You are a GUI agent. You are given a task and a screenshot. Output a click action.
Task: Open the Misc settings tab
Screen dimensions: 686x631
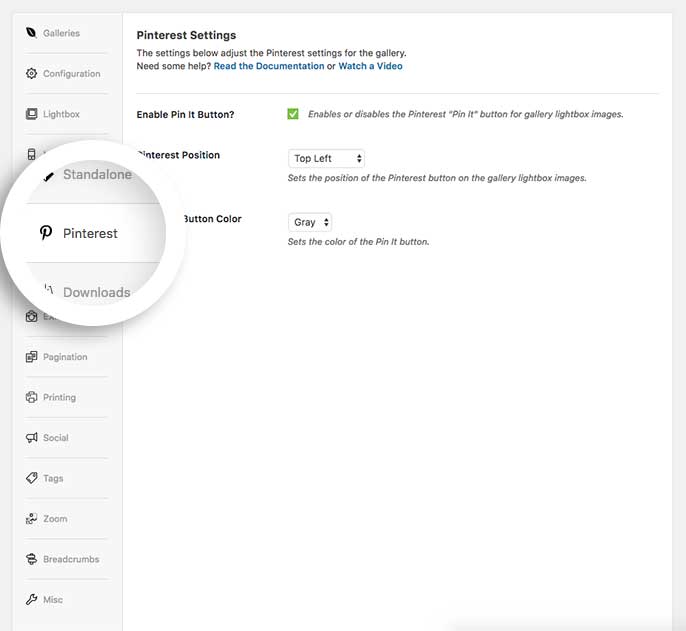(x=53, y=599)
